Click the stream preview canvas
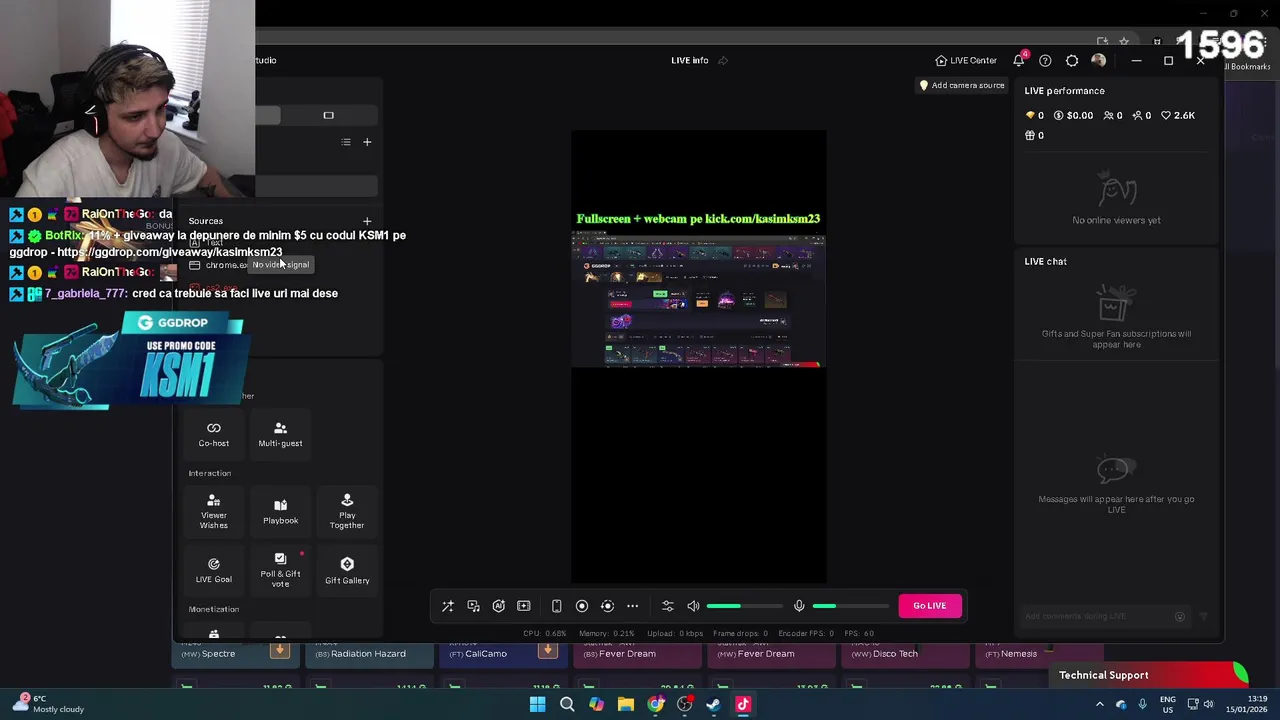Image resolution: width=1280 pixels, height=720 pixels. [x=698, y=356]
